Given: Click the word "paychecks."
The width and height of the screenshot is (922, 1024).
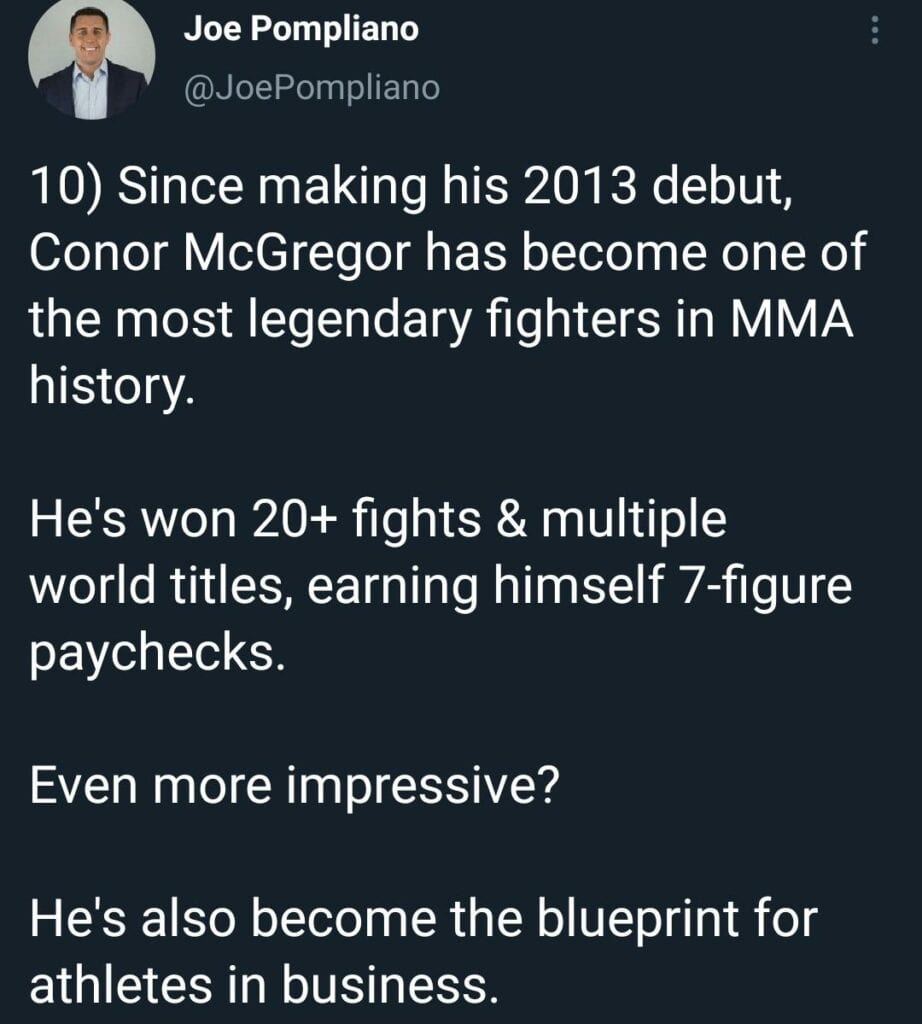Looking at the screenshot, I should click(x=157, y=654).
